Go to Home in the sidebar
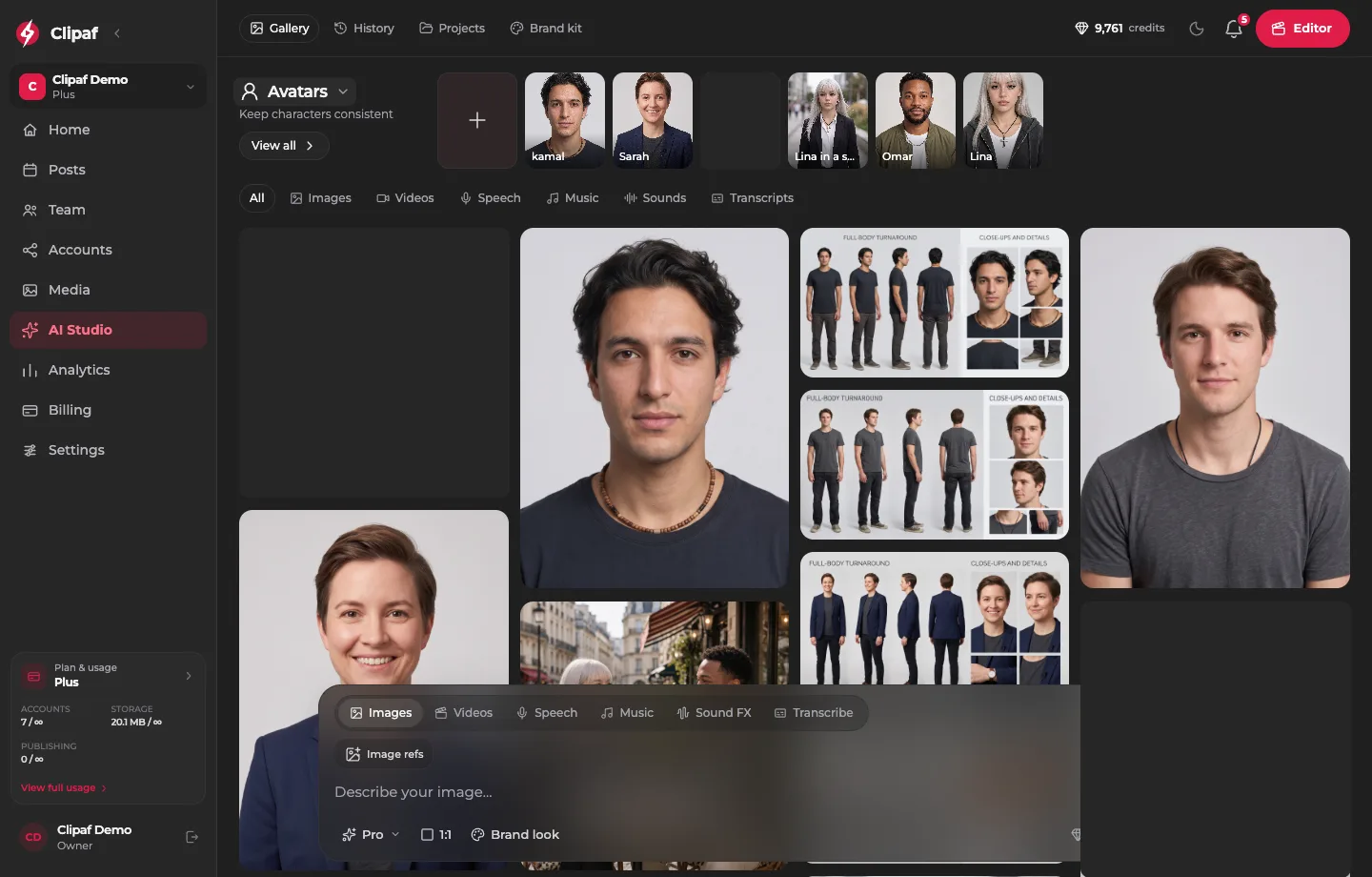The height and width of the screenshot is (877, 1372). [109, 130]
